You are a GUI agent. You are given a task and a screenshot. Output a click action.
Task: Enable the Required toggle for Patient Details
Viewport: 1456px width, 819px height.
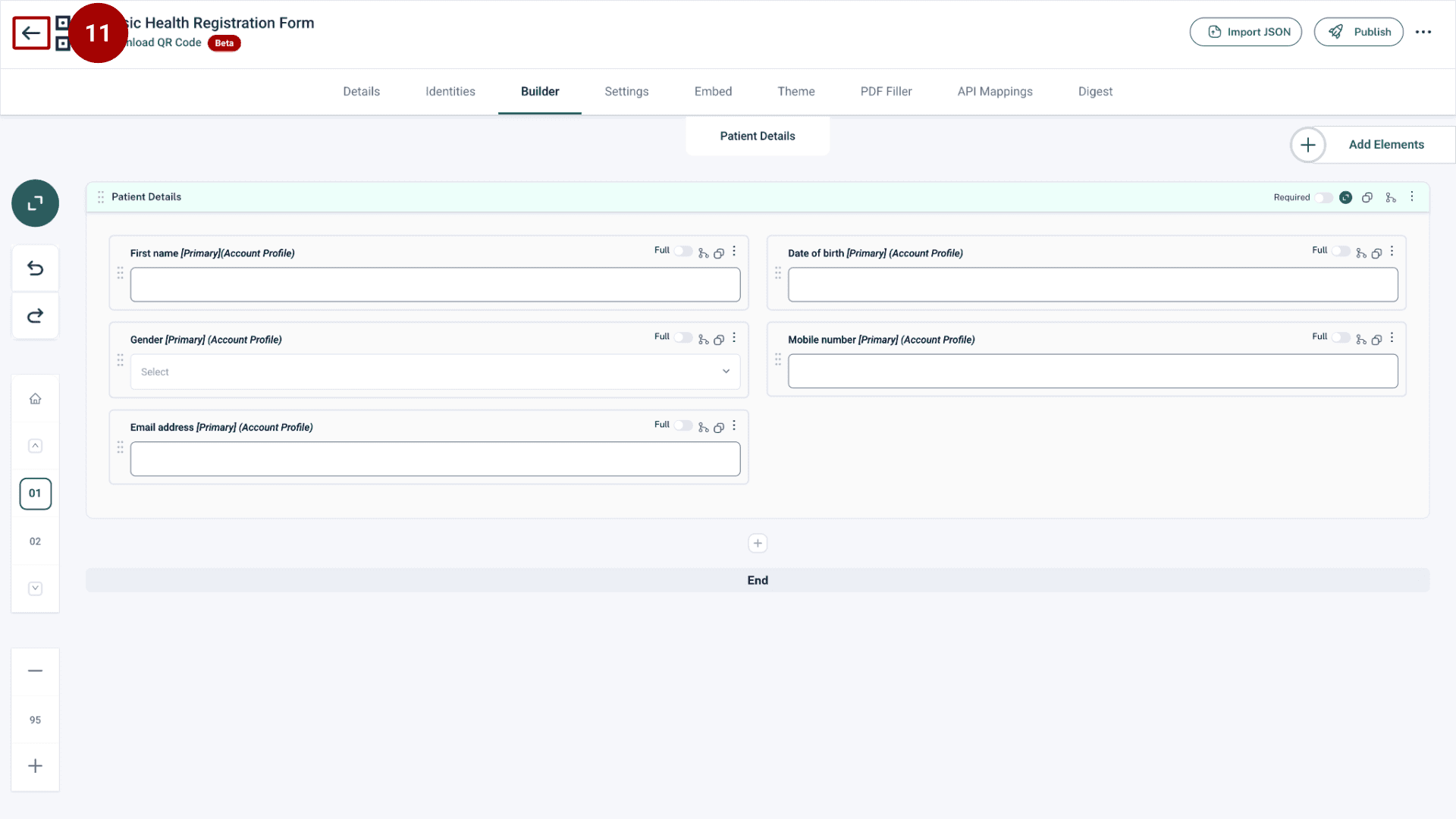1325,197
